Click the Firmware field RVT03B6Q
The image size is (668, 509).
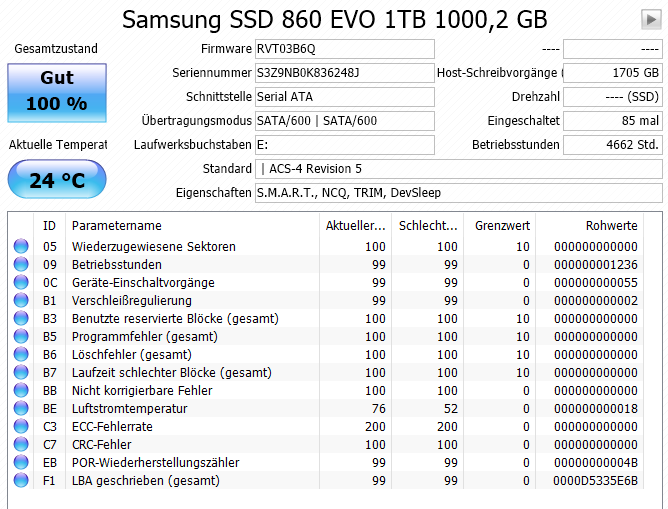[345, 49]
